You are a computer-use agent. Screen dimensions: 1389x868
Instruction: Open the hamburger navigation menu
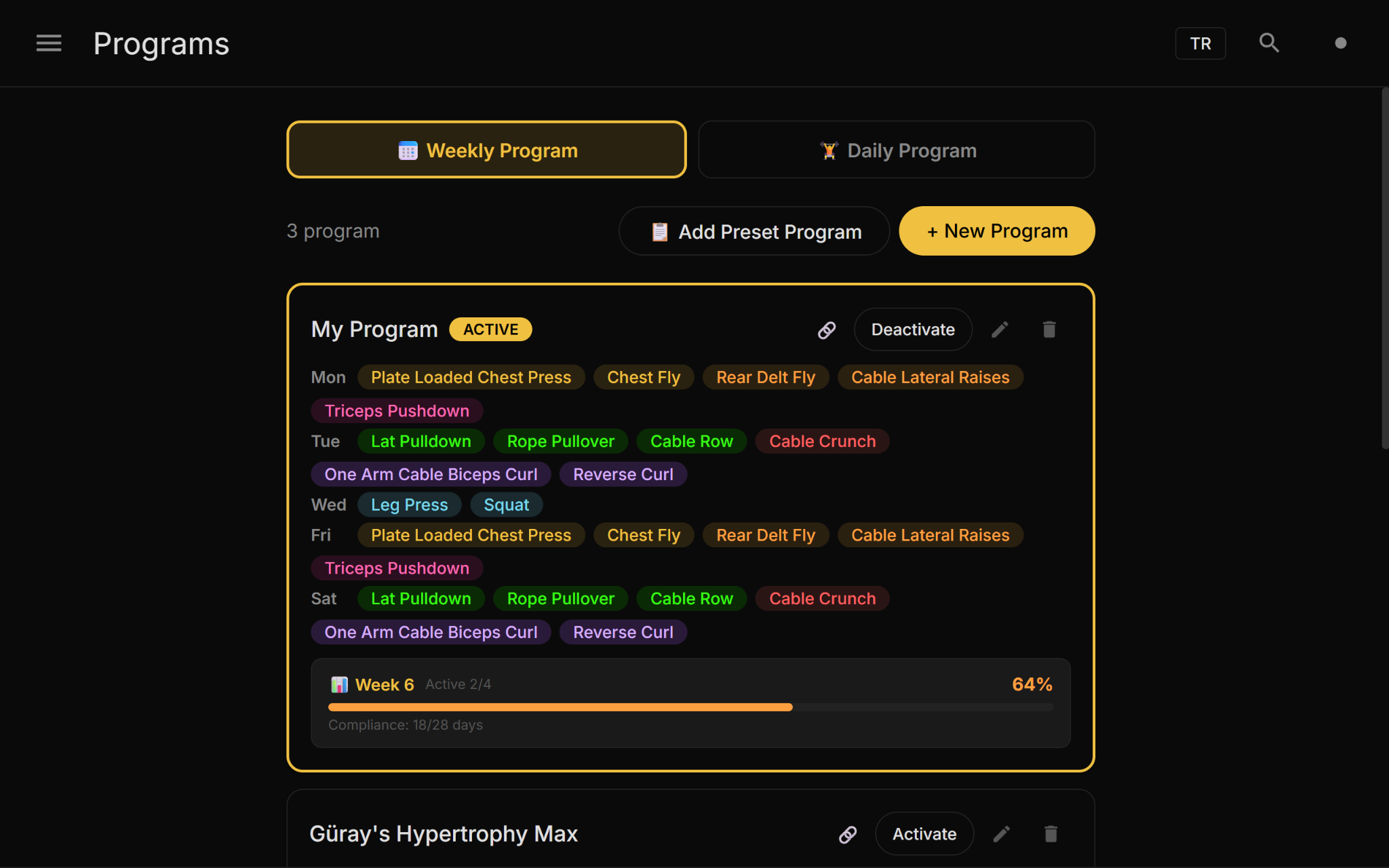point(49,43)
